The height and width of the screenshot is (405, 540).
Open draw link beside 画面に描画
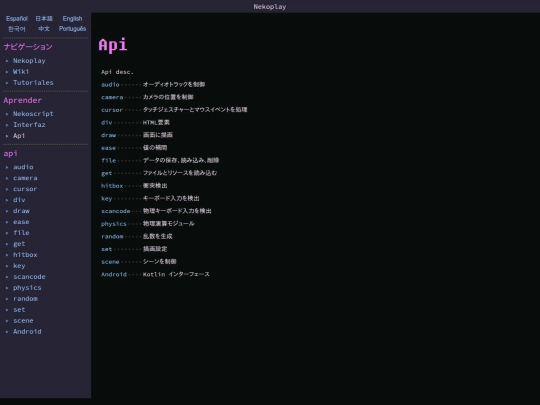tap(108, 135)
